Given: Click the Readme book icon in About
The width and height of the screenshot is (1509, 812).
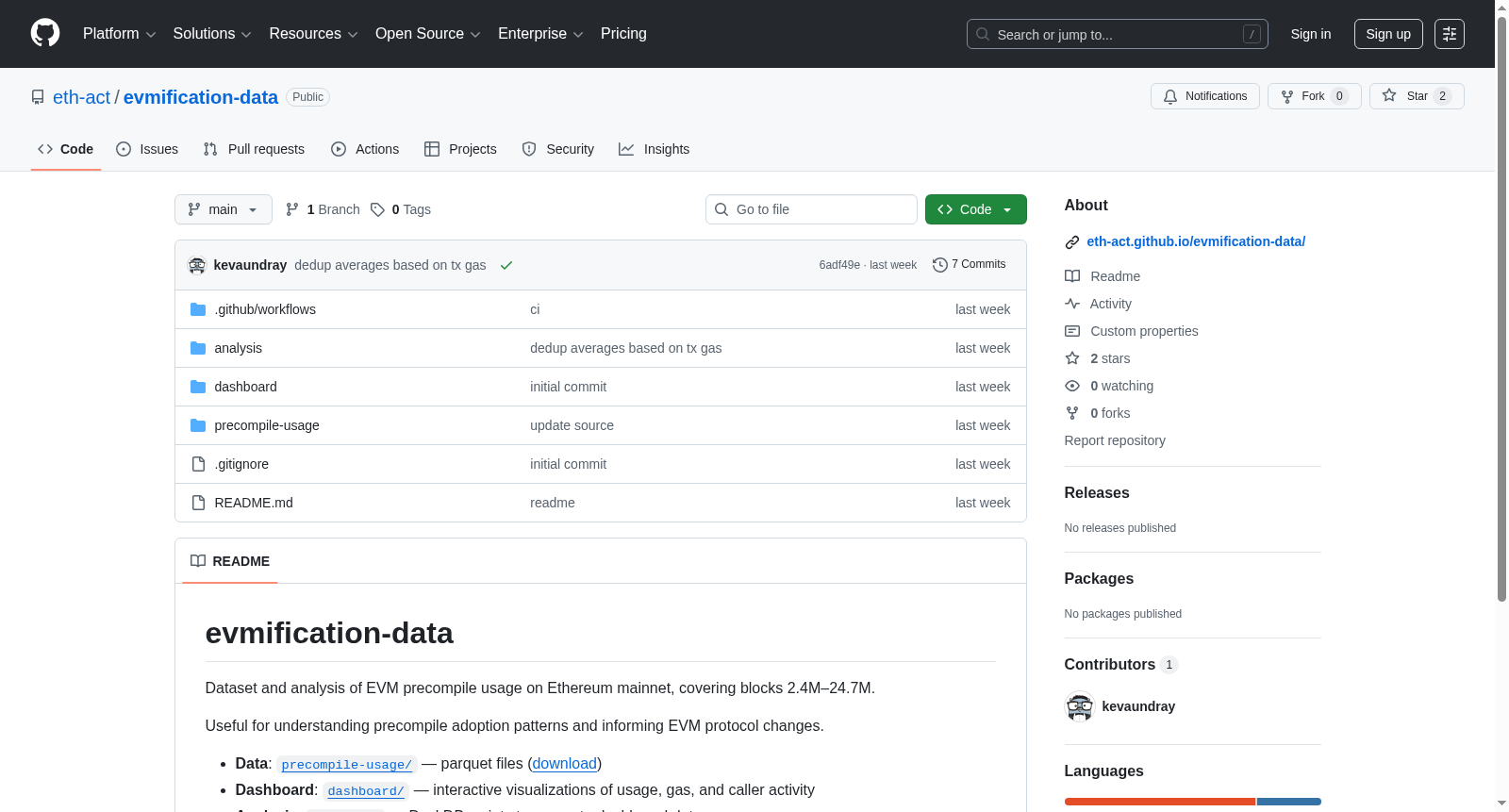Looking at the screenshot, I should (1072, 276).
